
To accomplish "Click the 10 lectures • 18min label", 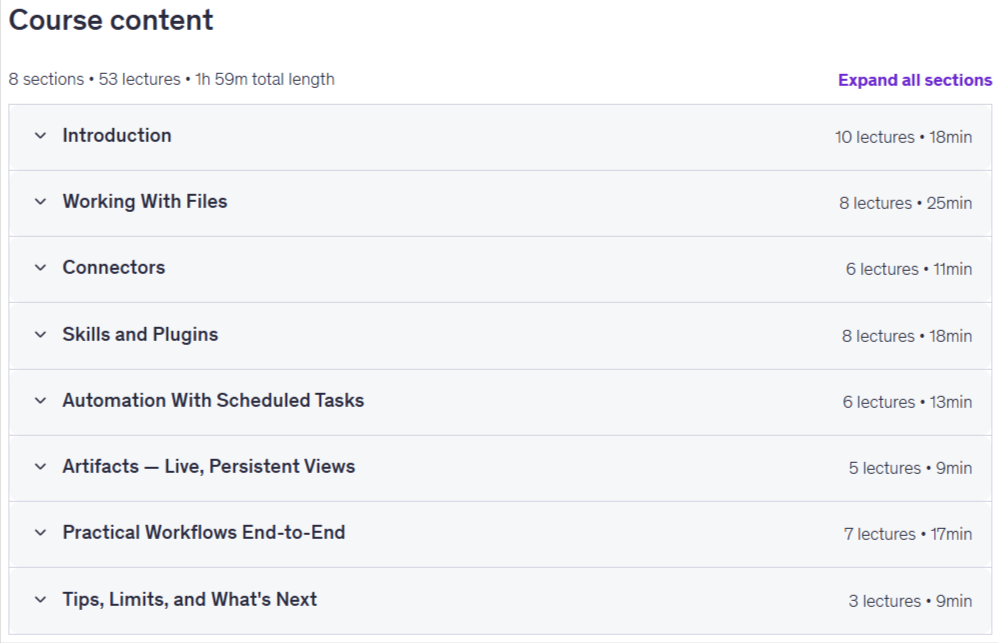I will (903, 138).
